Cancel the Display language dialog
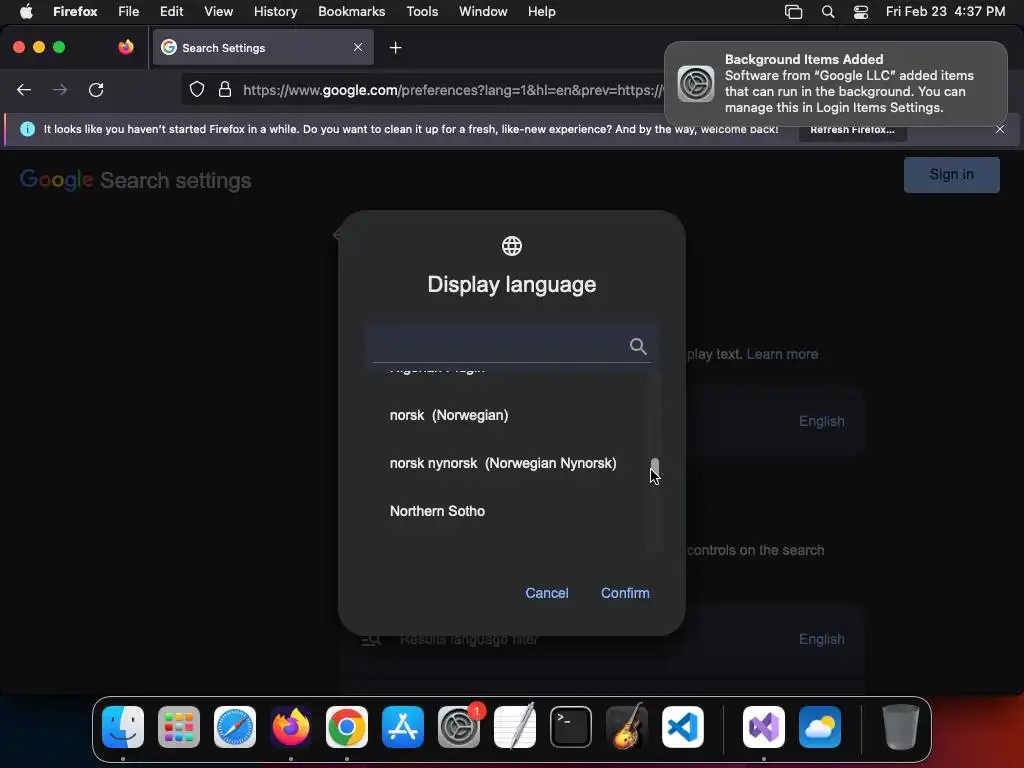The width and height of the screenshot is (1024, 768). click(547, 593)
